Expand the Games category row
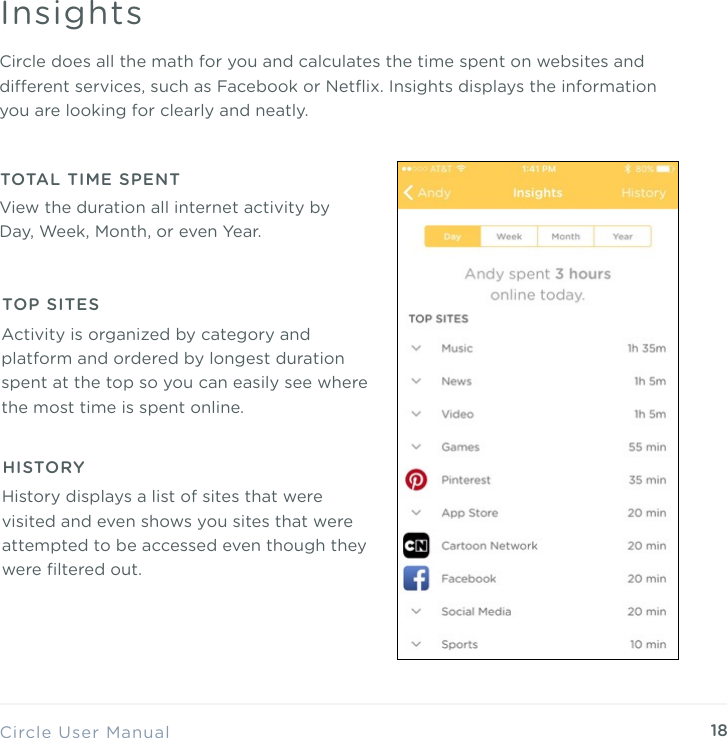 tap(417, 448)
